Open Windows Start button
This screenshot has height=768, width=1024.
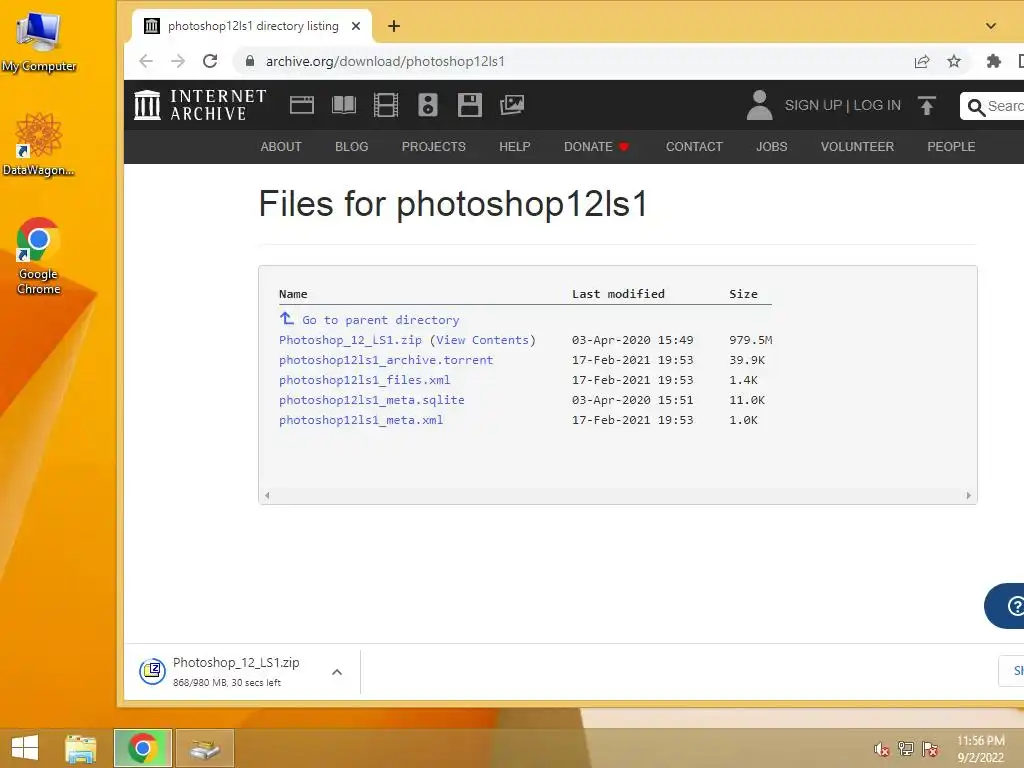pos(25,748)
